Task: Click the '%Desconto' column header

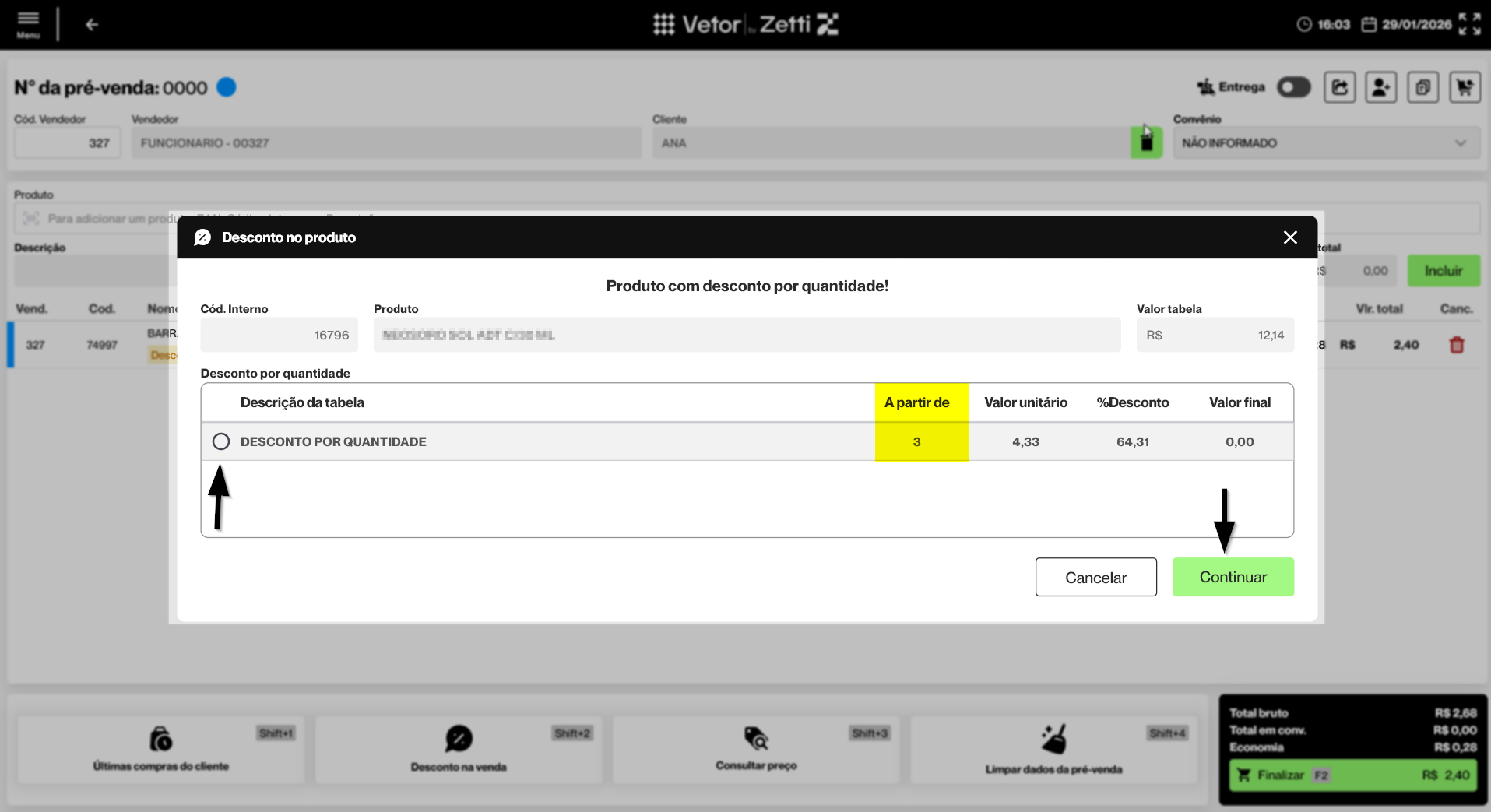Action: click(x=1133, y=402)
